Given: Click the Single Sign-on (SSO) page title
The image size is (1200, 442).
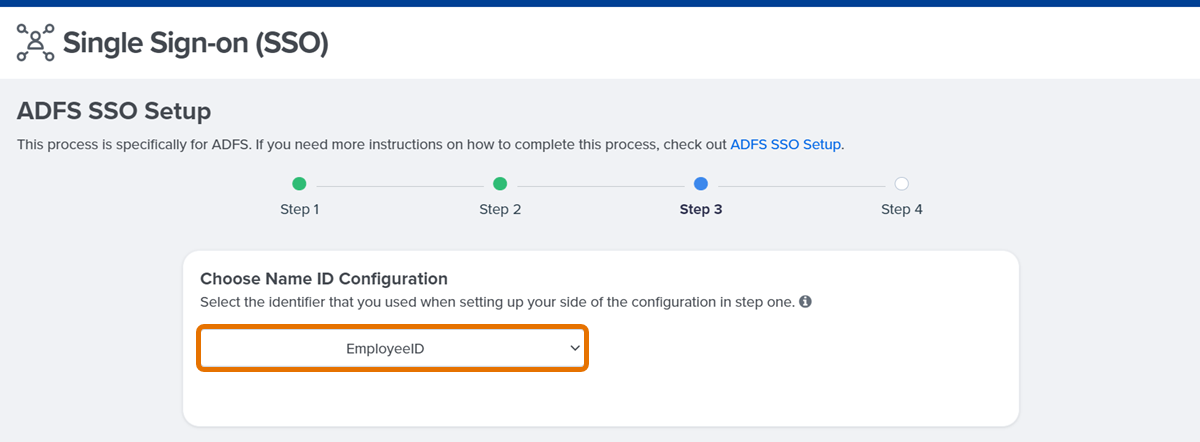Looking at the screenshot, I should point(195,43).
